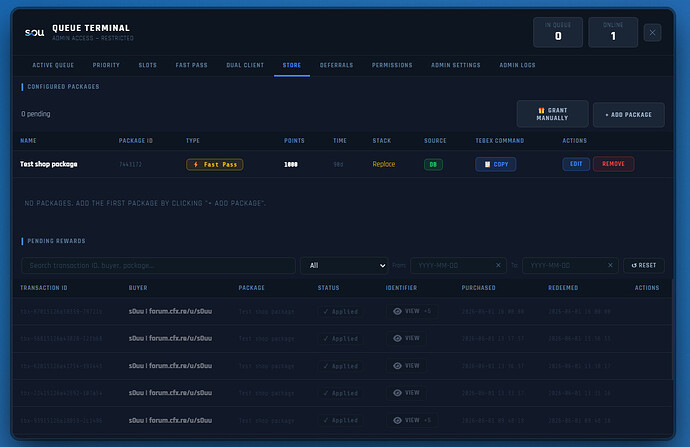Viewport: 690px width, 447px height.
Task: Open the All status filter dropdown
Action: click(x=344, y=265)
